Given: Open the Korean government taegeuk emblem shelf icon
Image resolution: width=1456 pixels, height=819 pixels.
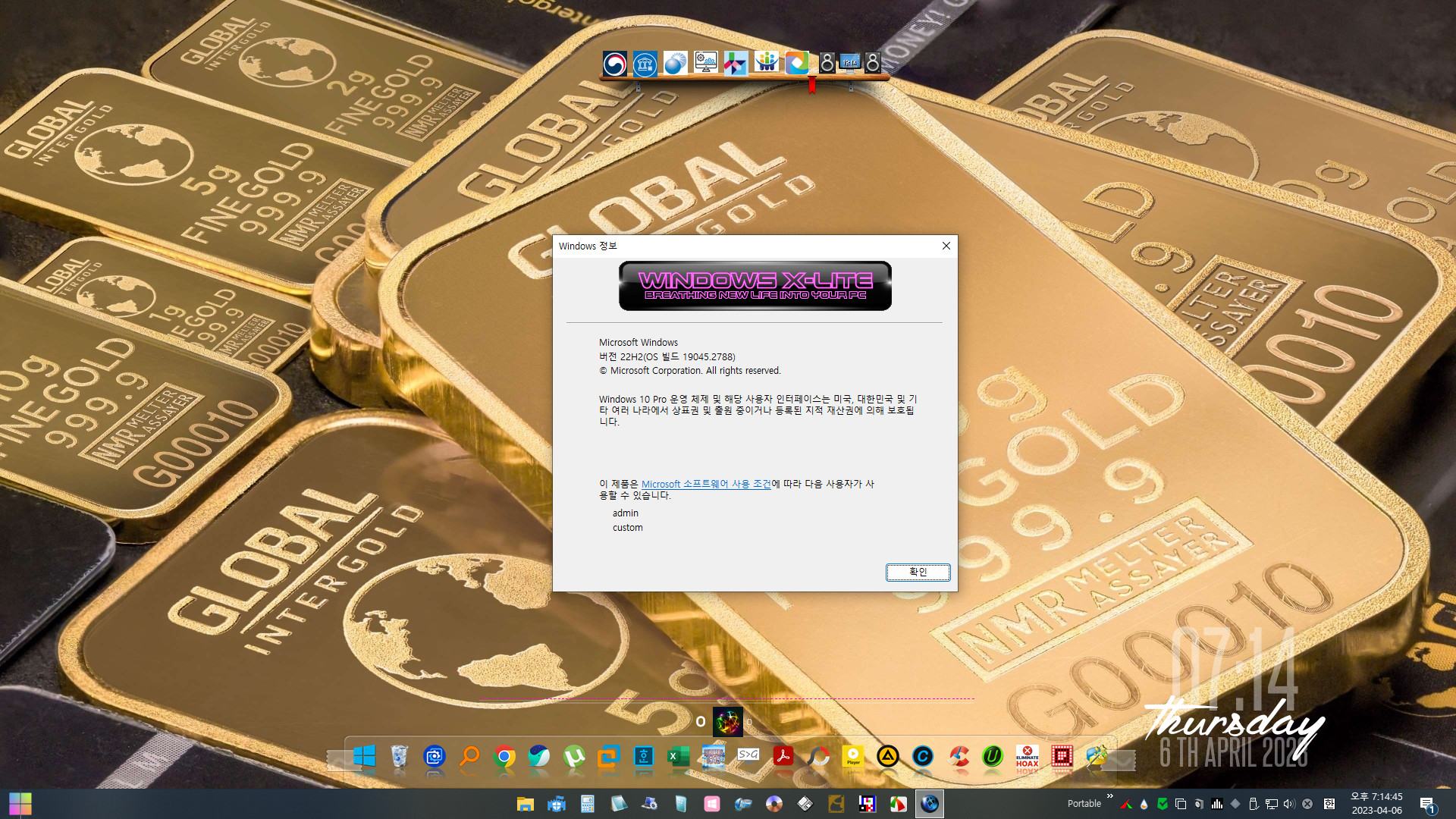Looking at the screenshot, I should click(615, 64).
